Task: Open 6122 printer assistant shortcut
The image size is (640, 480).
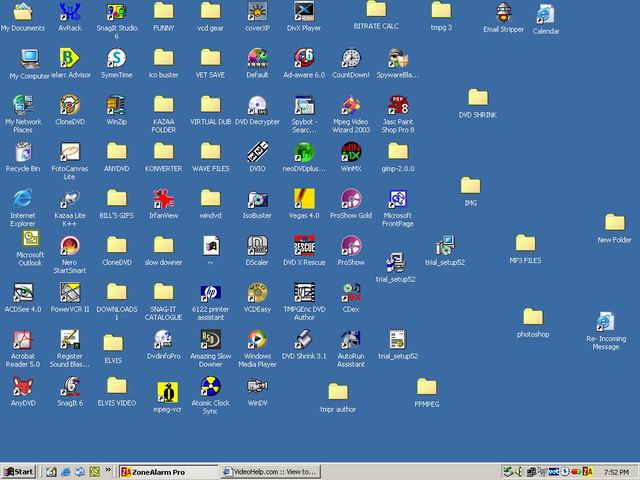Action: [211, 293]
